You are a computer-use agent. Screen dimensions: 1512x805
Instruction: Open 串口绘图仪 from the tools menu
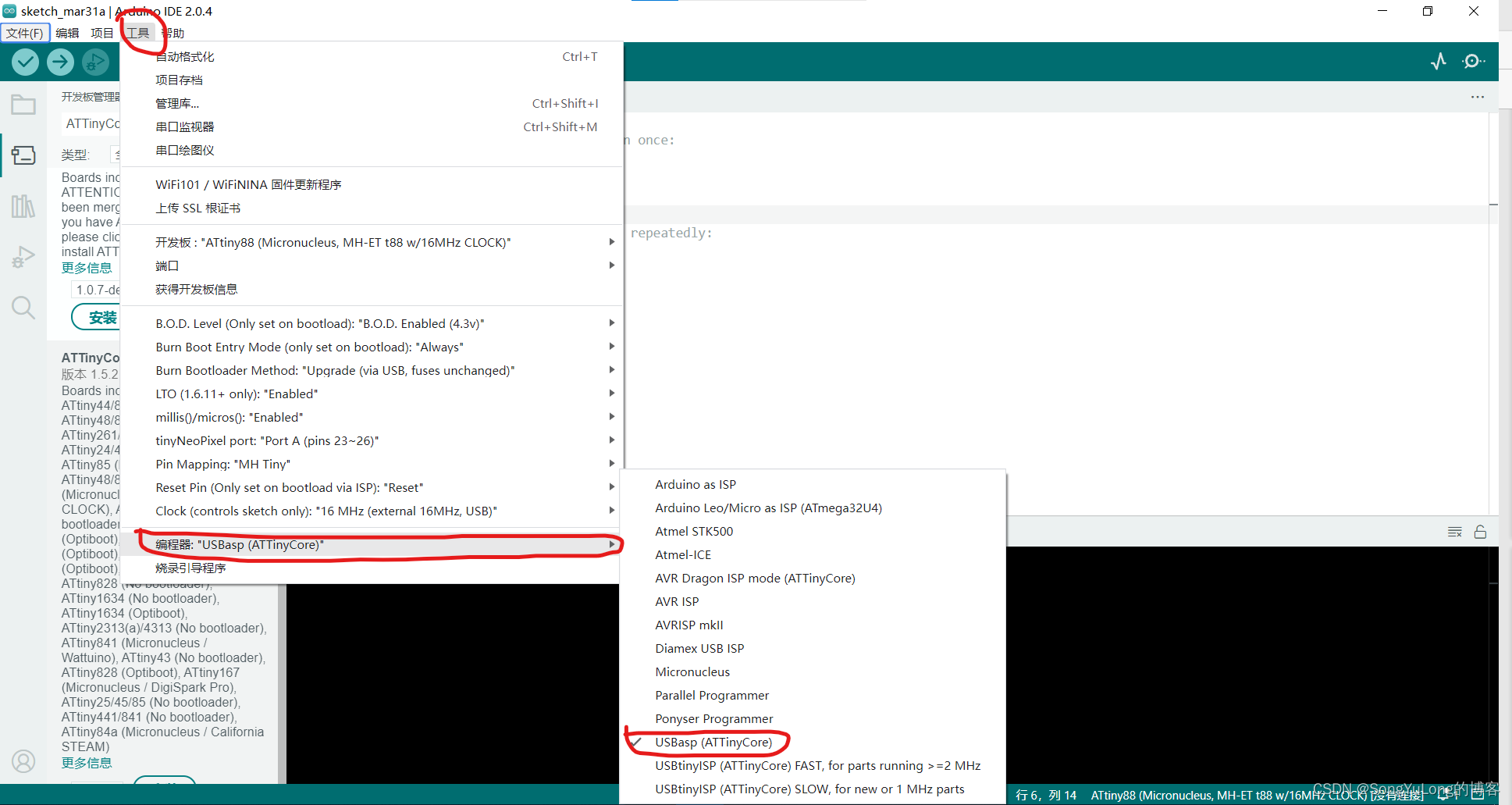pos(372,150)
